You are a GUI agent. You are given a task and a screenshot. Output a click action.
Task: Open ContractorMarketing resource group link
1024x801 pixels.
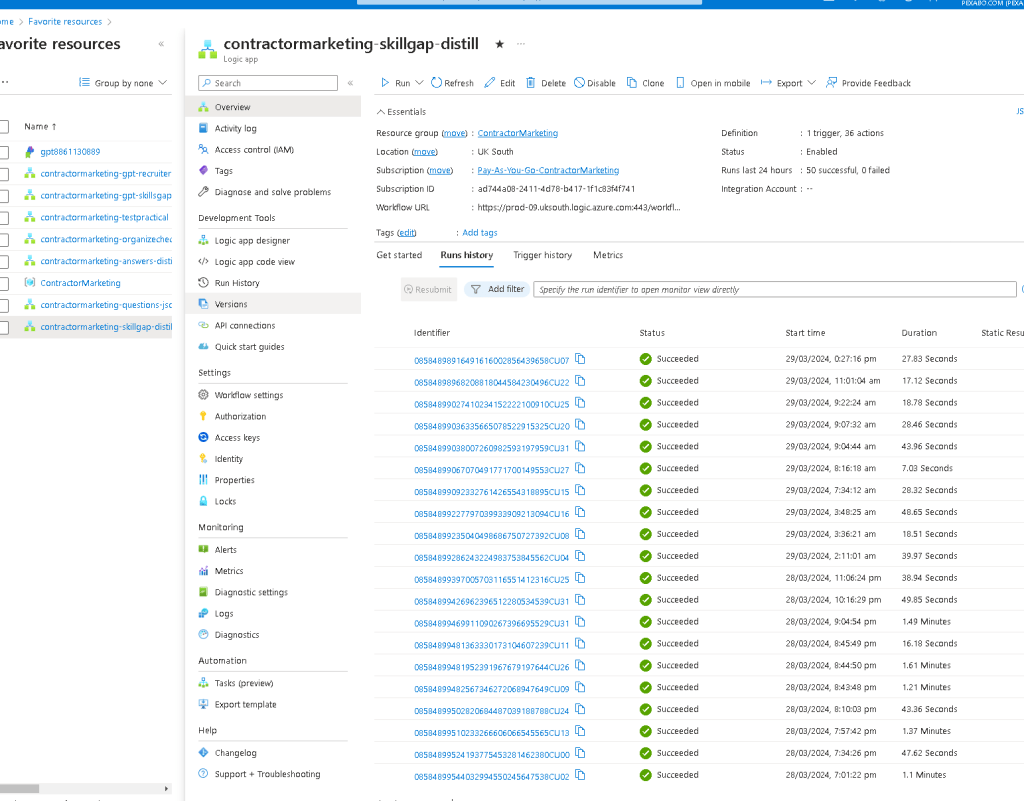coord(517,133)
